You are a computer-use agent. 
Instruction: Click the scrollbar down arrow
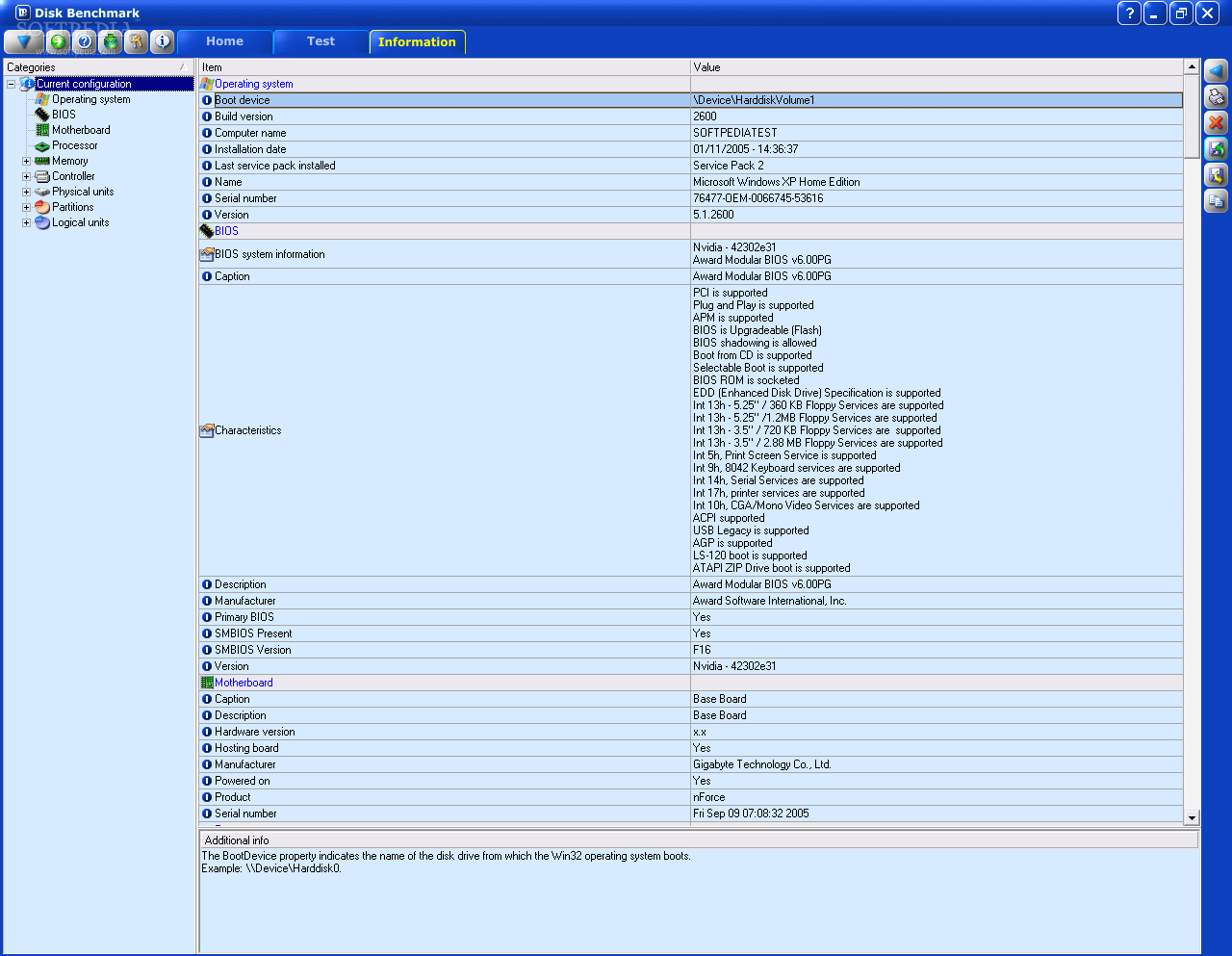pos(1192,817)
